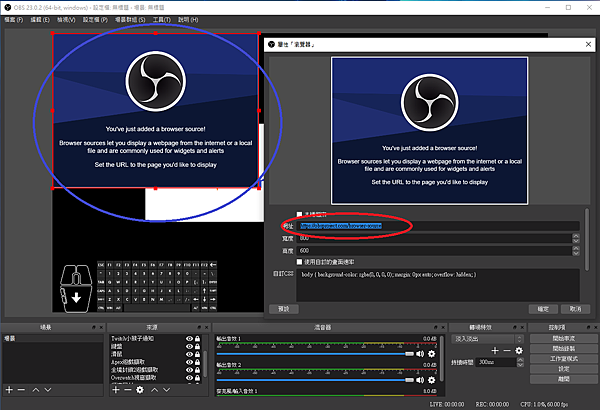Add a new source with the Sources plus icon
The width and height of the screenshot is (600, 410).
point(116,390)
